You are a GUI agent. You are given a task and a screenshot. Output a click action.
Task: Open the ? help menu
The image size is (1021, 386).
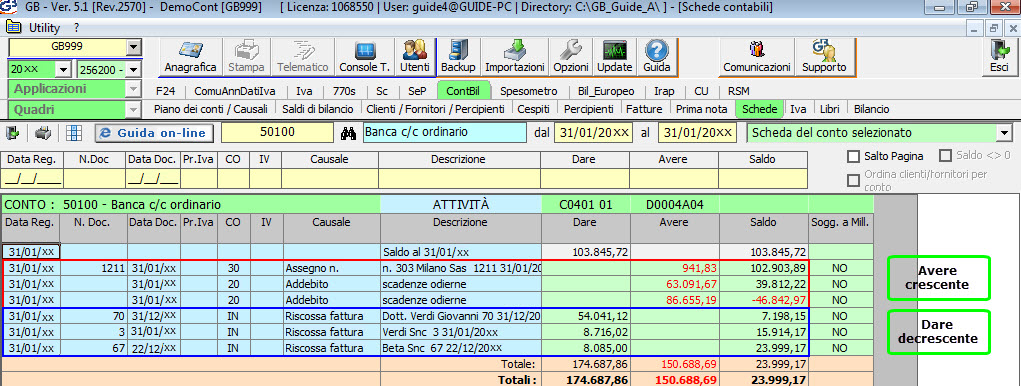76,27
